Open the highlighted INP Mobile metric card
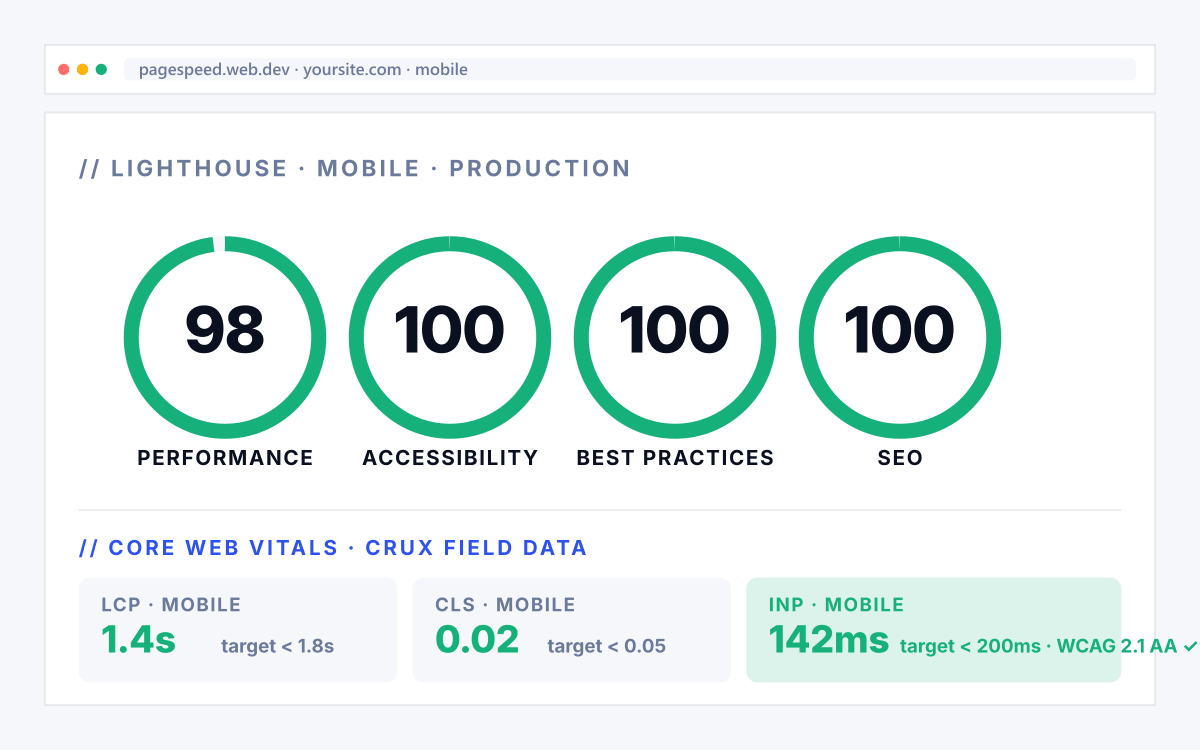The width and height of the screenshot is (1200, 750). click(934, 630)
